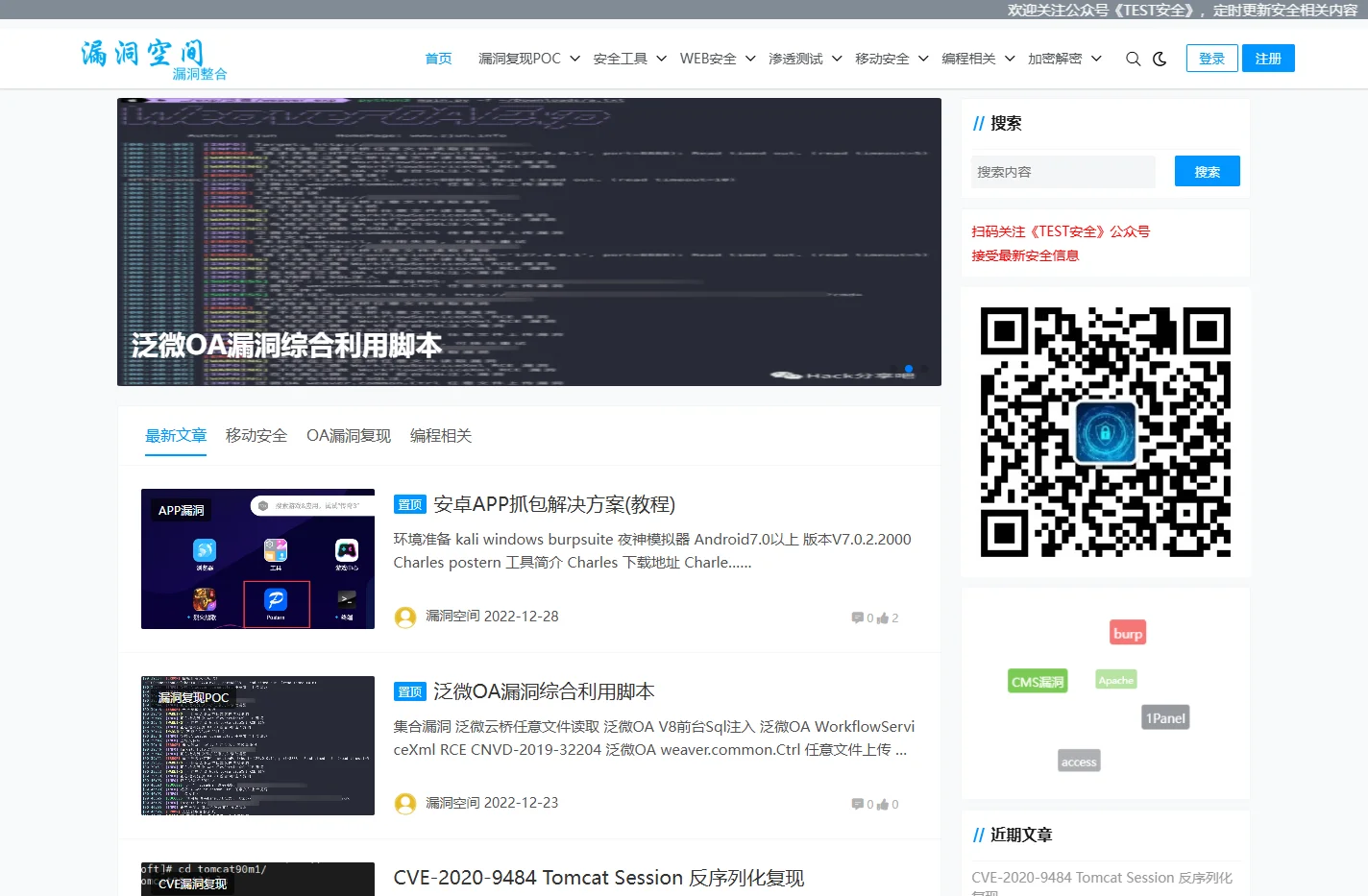Screen dimensions: 1368x896
Task: Click 接受最新安全信息 red text
Action: [x=1025, y=255]
